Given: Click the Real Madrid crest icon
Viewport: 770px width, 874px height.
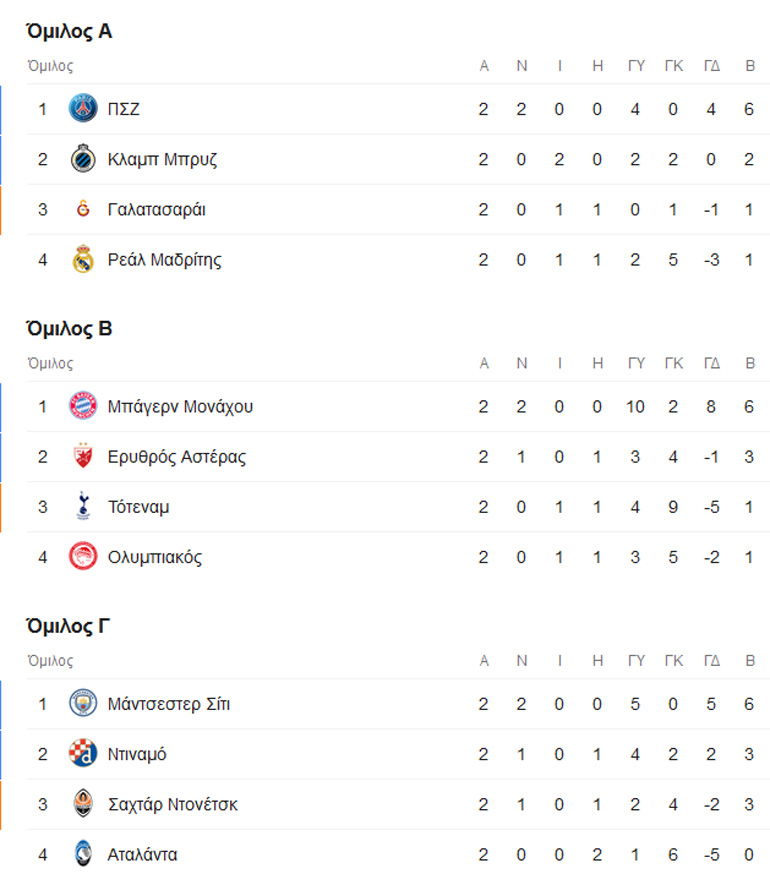Looking at the screenshot, I should [83, 260].
